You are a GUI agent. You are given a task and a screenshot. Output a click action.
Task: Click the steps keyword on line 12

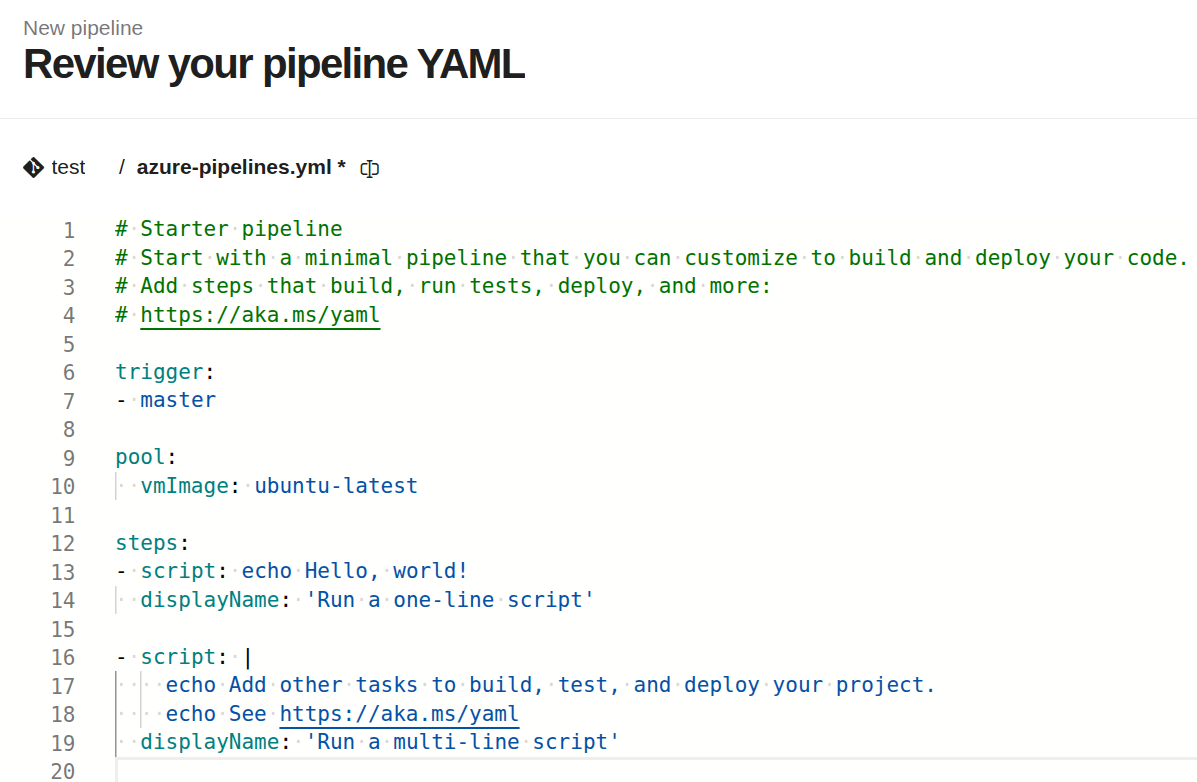[147, 543]
